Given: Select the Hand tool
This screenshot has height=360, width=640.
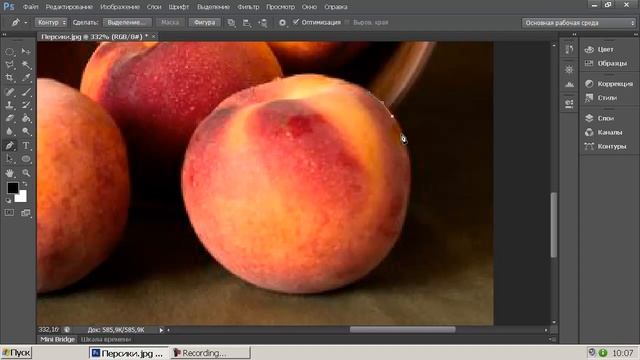Looking at the screenshot, I should (10, 173).
